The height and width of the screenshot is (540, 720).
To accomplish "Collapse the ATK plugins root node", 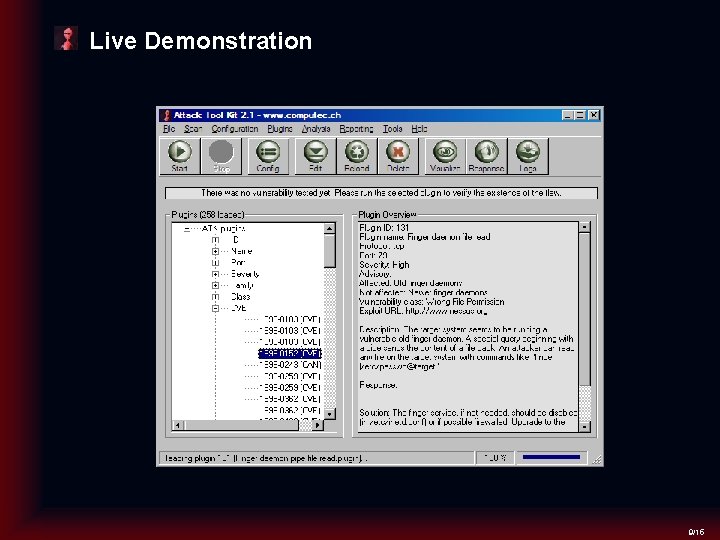I will 187,229.
